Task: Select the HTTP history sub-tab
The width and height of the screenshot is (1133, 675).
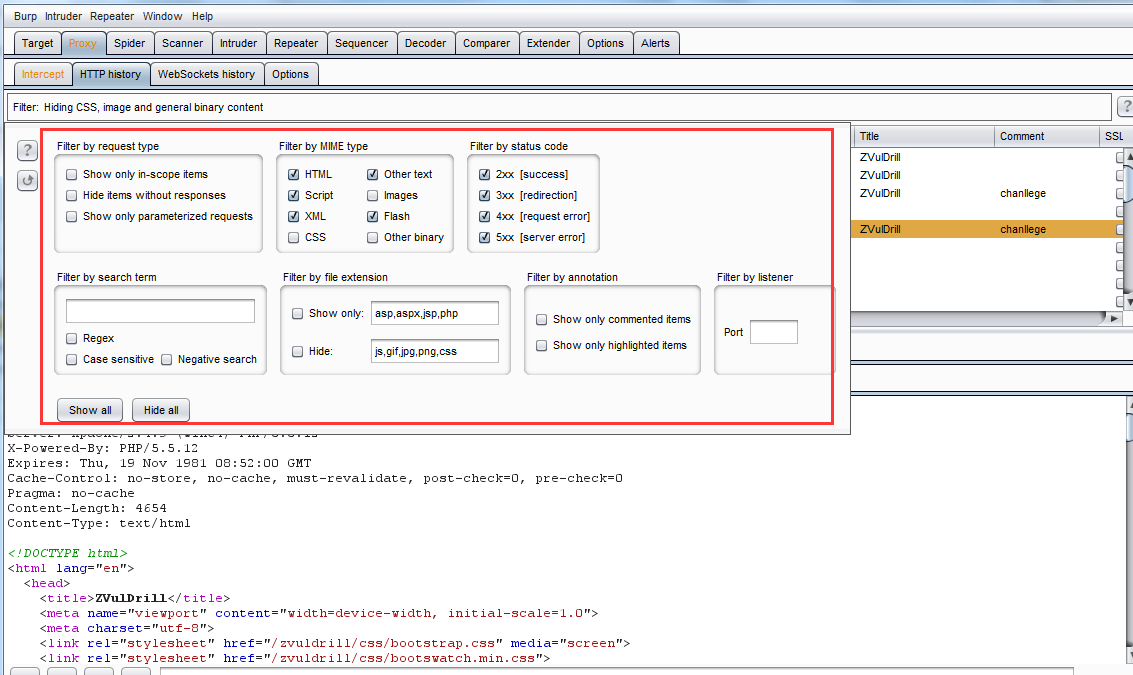Action: click(x=111, y=74)
